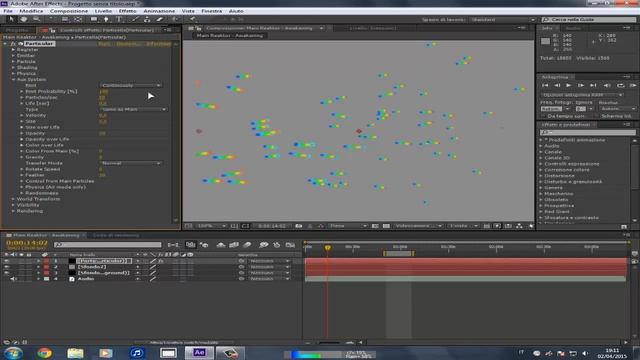Select the Clone Stamp tool
The image size is (640, 360).
[x=147, y=19]
